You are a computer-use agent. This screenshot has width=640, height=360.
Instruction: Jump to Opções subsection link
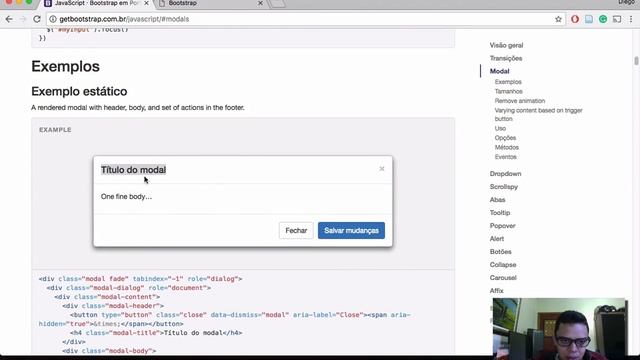pyautogui.click(x=505, y=138)
